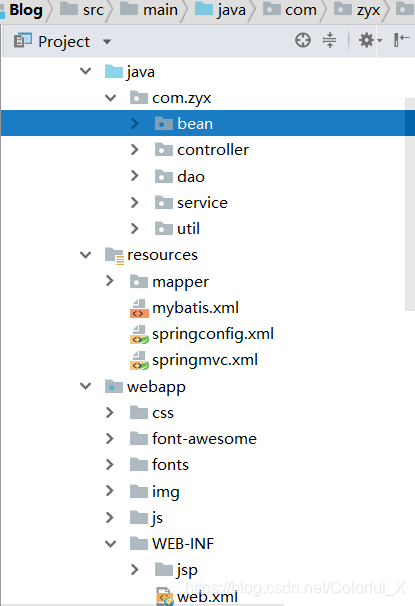This screenshot has height=606, width=415.
Task: Expand the controller package
Action: coord(134,150)
